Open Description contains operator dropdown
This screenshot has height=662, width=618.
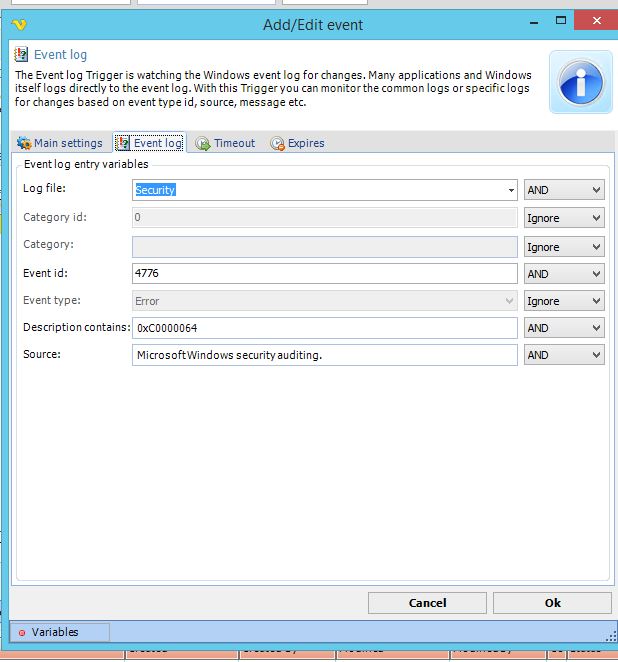coord(564,328)
